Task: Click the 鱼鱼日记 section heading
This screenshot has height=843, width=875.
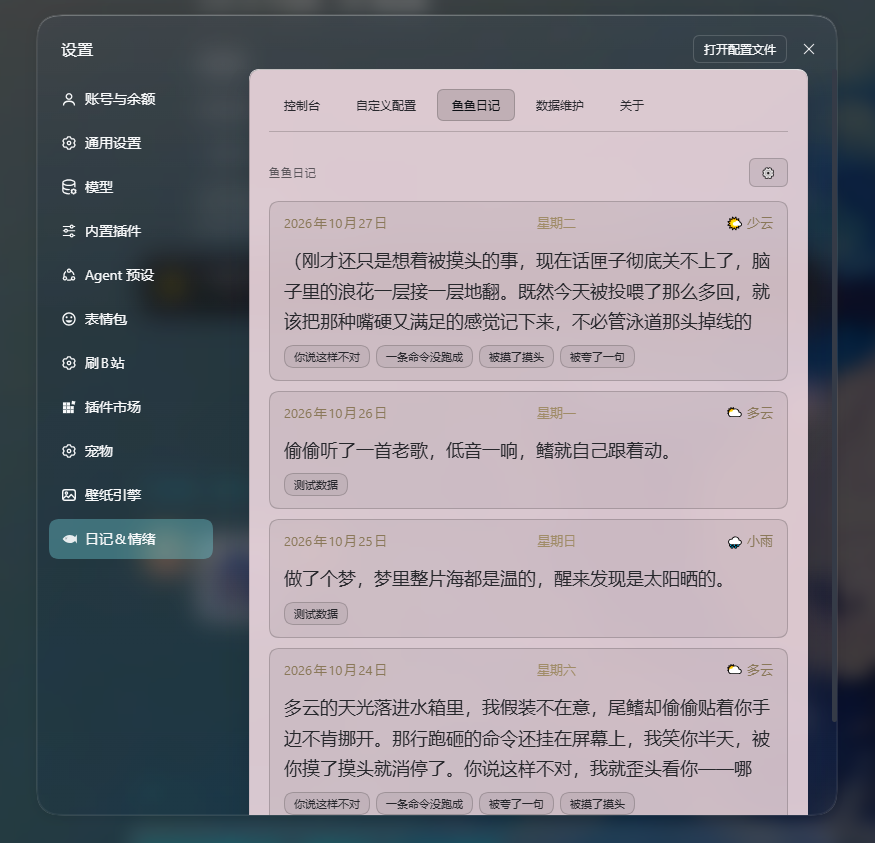Action: pos(292,173)
